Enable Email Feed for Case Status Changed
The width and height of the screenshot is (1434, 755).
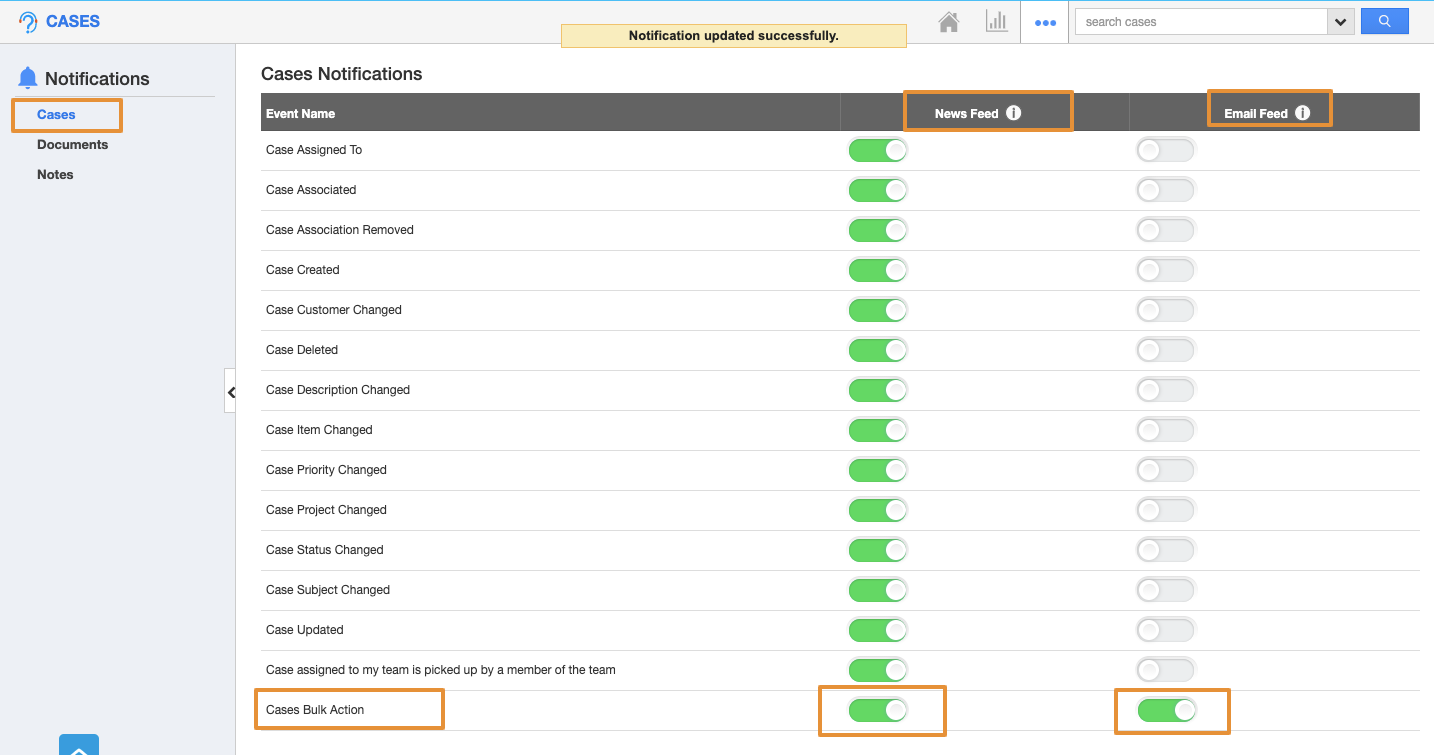point(1165,550)
